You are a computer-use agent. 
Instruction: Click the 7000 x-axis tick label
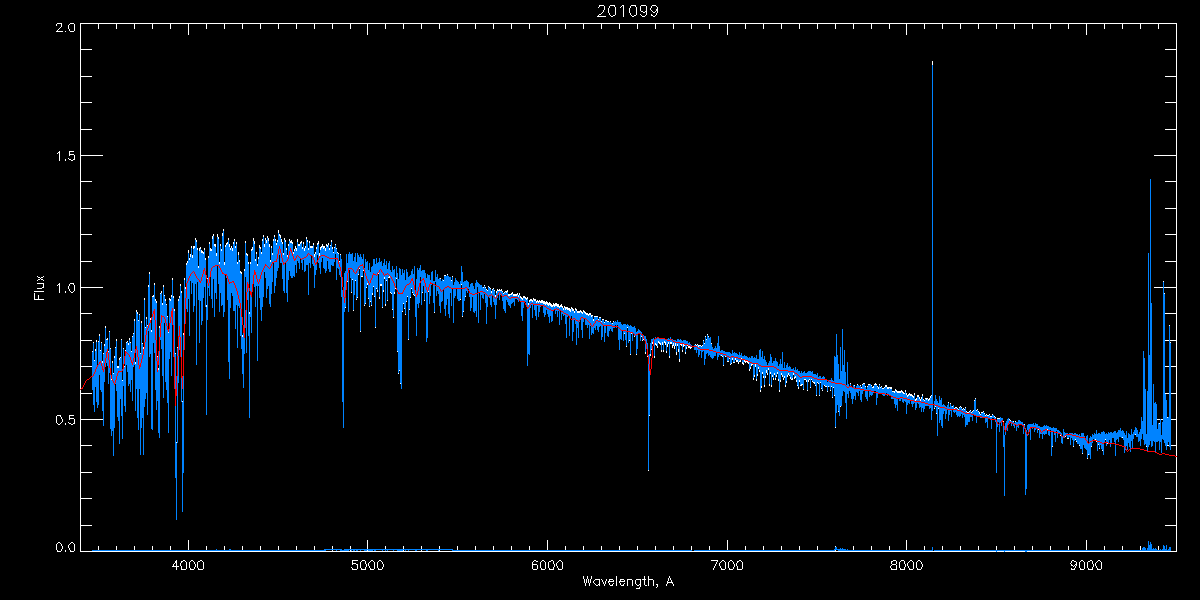tap(727, 565)
